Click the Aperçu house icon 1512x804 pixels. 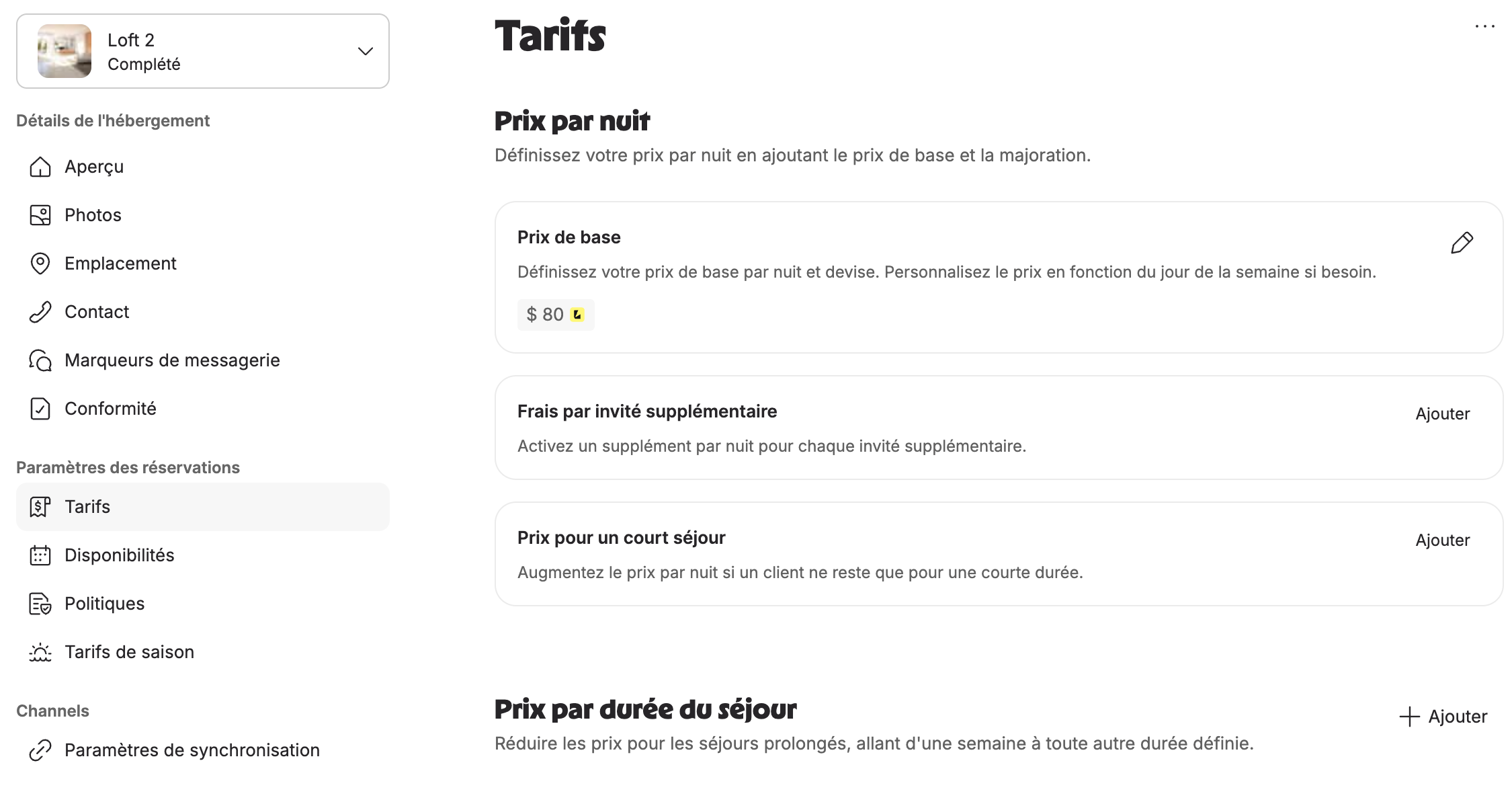click(40, 167)
